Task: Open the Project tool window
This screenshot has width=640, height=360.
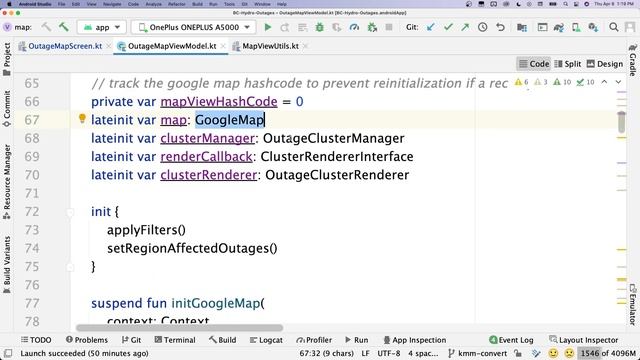Action: click(7, 59)
